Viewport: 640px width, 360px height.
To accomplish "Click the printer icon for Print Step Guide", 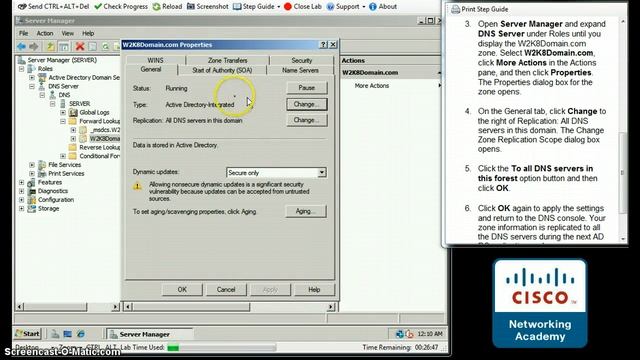I will click(456, 9).
